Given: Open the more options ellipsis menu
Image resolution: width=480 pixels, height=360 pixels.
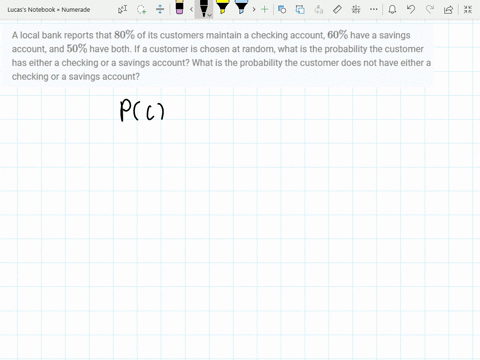Looking at the screenshot, I should [374, 9].
